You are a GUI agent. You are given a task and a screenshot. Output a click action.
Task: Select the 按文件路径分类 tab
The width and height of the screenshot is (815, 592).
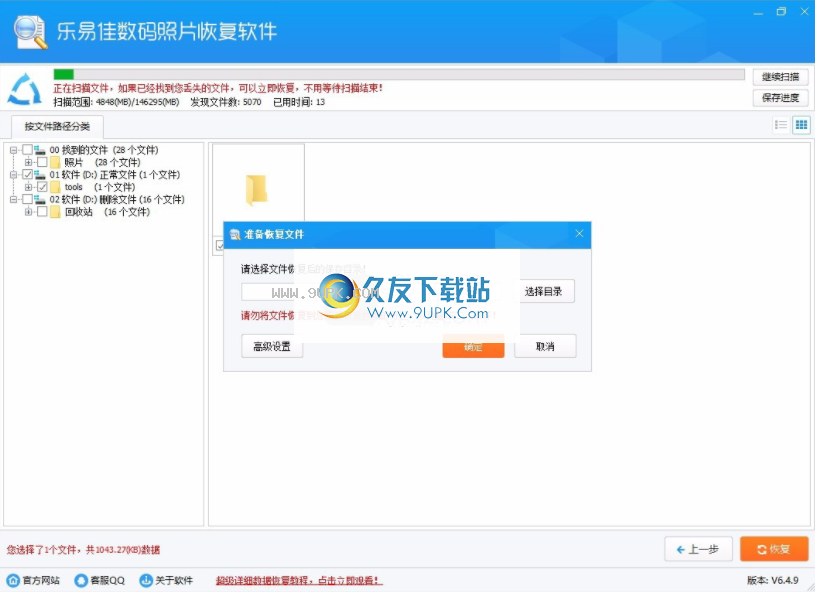tap(57, 126)
